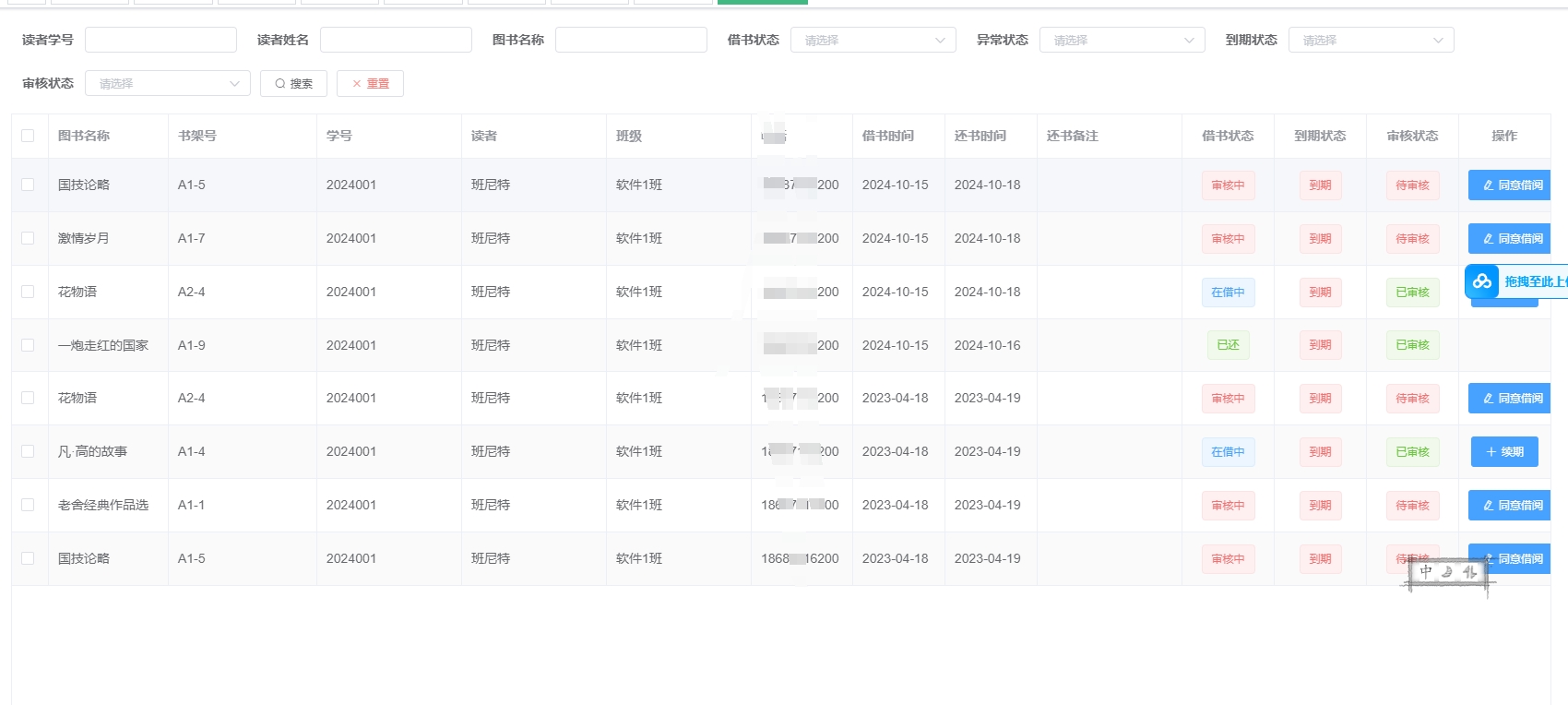The image size is (1568, 705).
Task: Tick the select-all checkbox in table header
Action: point(28,136)
